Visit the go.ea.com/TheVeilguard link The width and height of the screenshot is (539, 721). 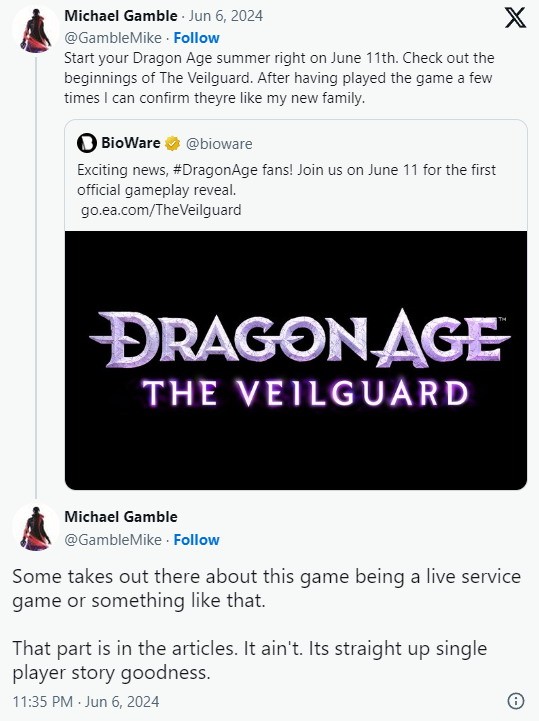click(161, 210)
